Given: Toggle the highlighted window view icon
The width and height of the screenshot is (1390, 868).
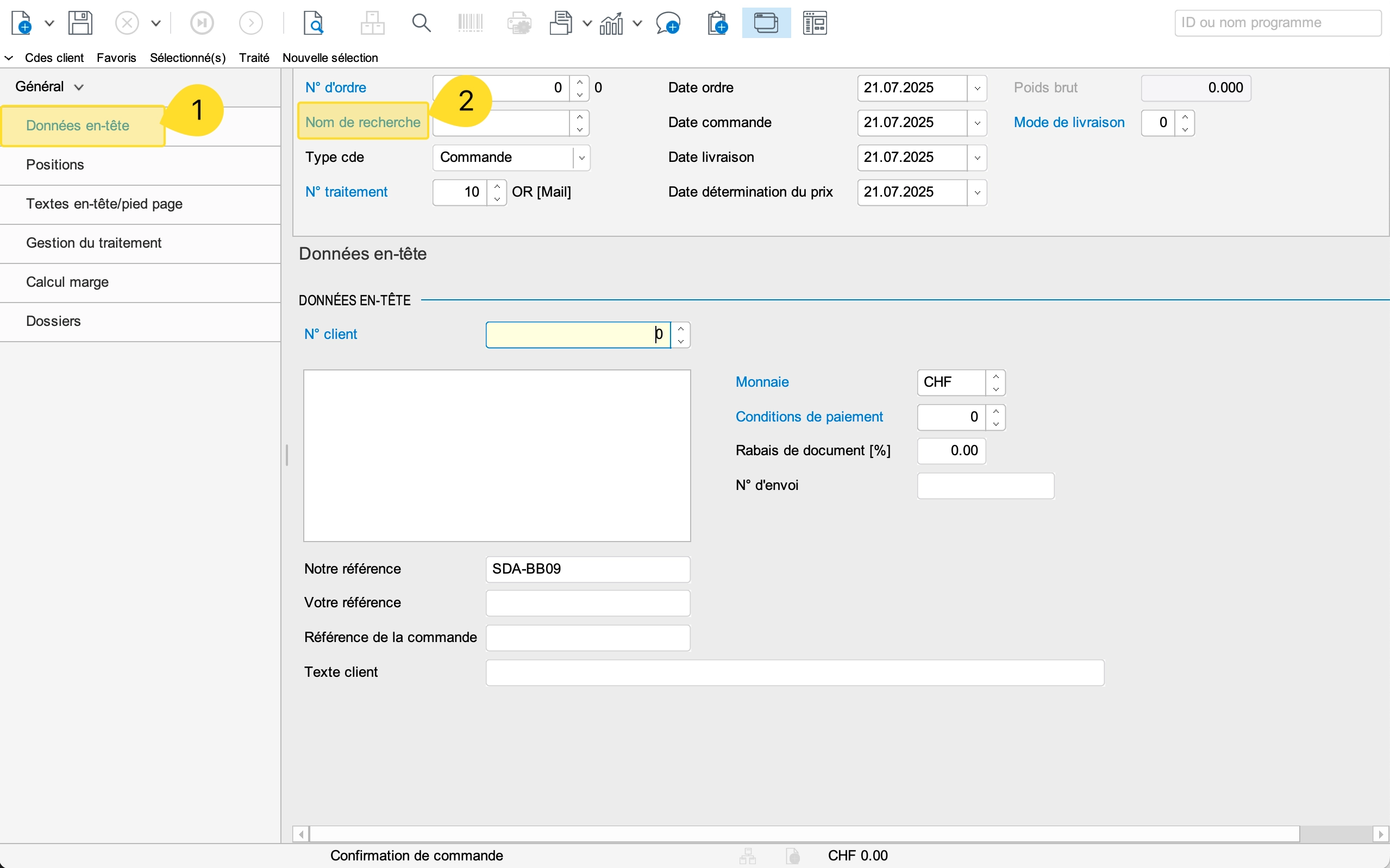Looking at the screenshot, I should (766, 23).
